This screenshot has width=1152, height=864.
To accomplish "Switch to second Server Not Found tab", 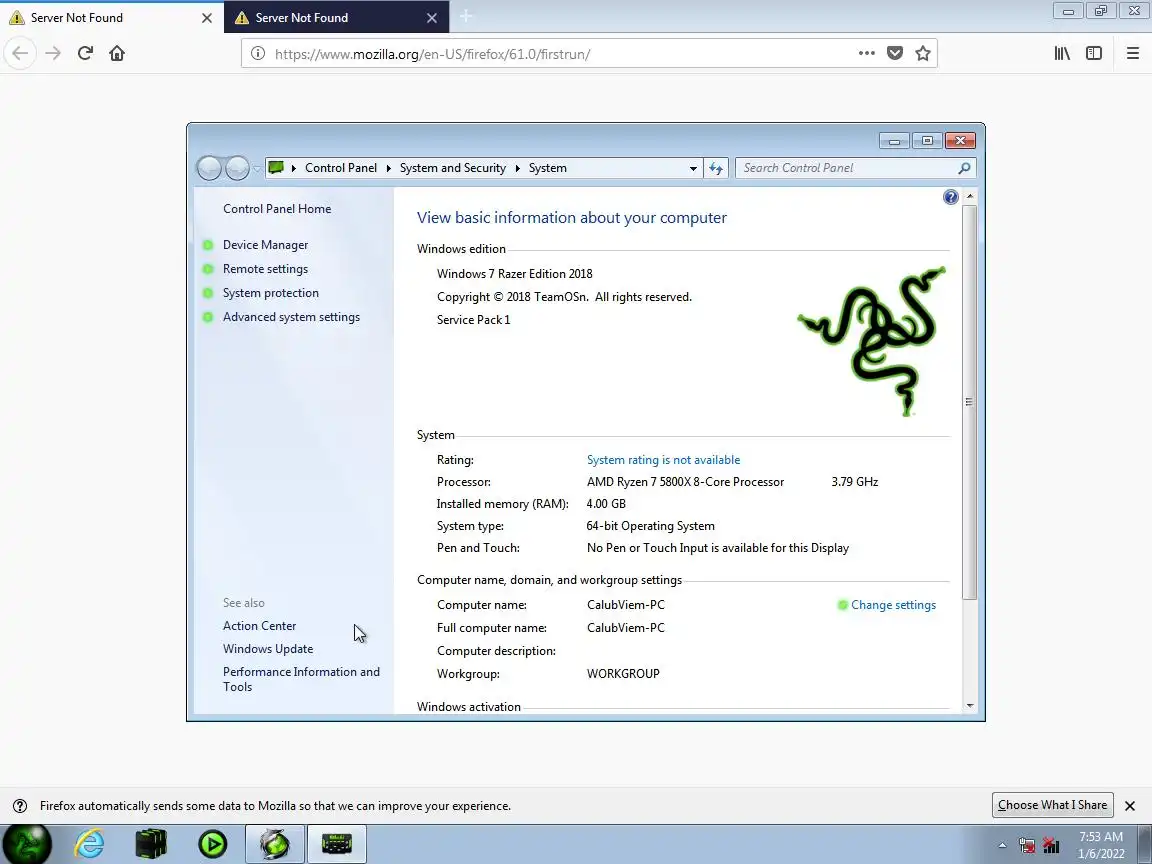I will coord(336,17).
